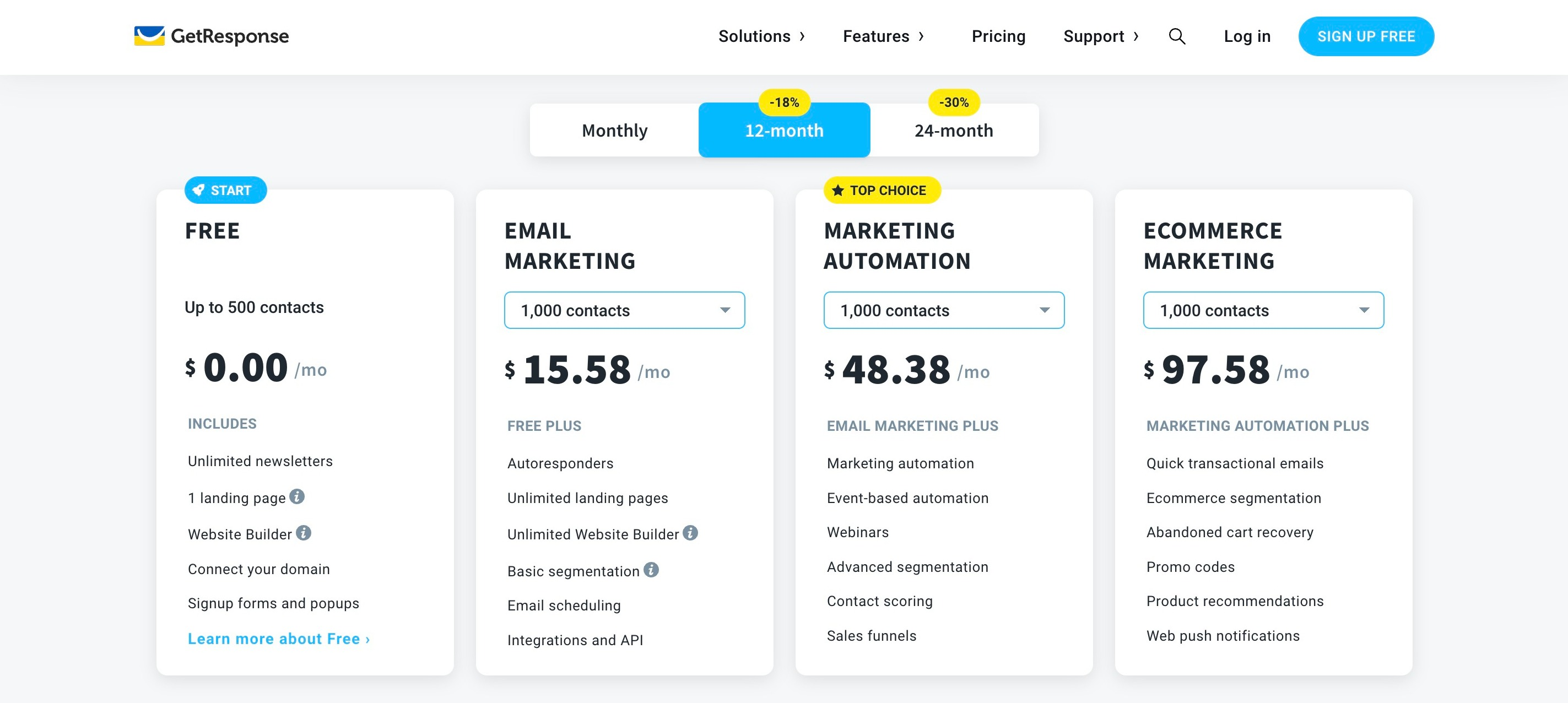Click the TOP CHOICE star badge
Viewport: 1568px width, 703px height.
pyautogui.click(x=882, y=190)
